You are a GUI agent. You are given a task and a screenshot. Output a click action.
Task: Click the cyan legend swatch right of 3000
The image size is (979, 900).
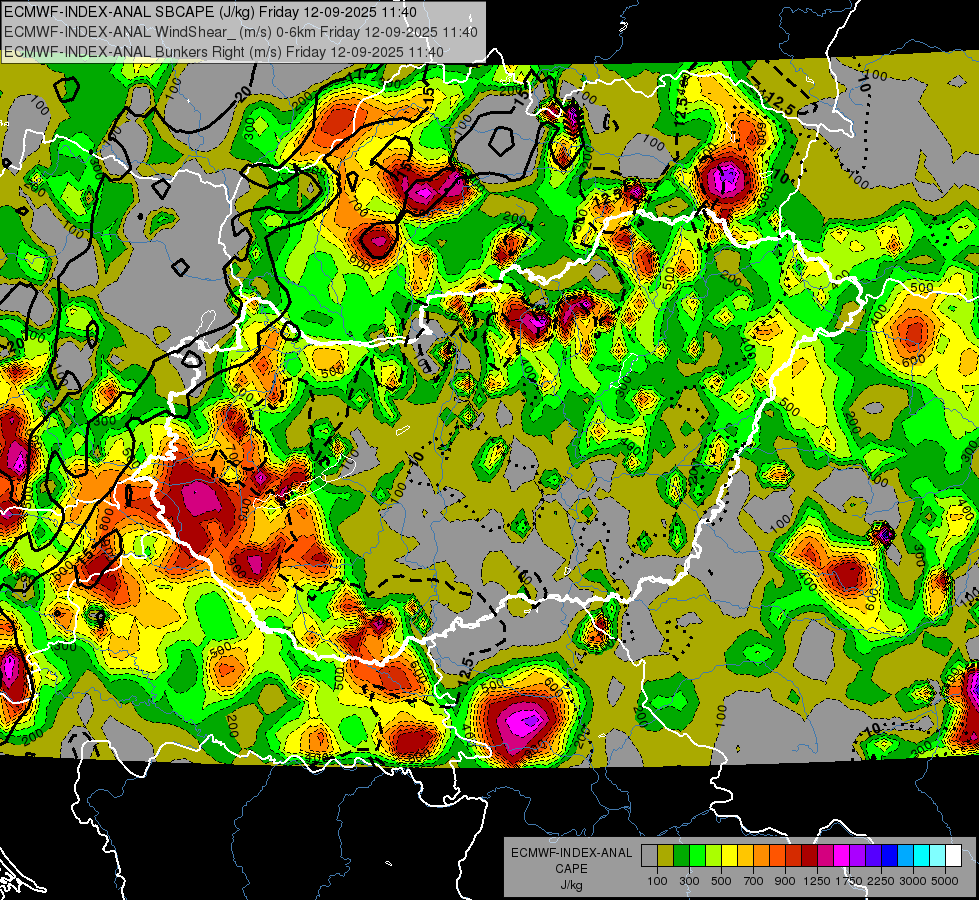tap(922, 856)
